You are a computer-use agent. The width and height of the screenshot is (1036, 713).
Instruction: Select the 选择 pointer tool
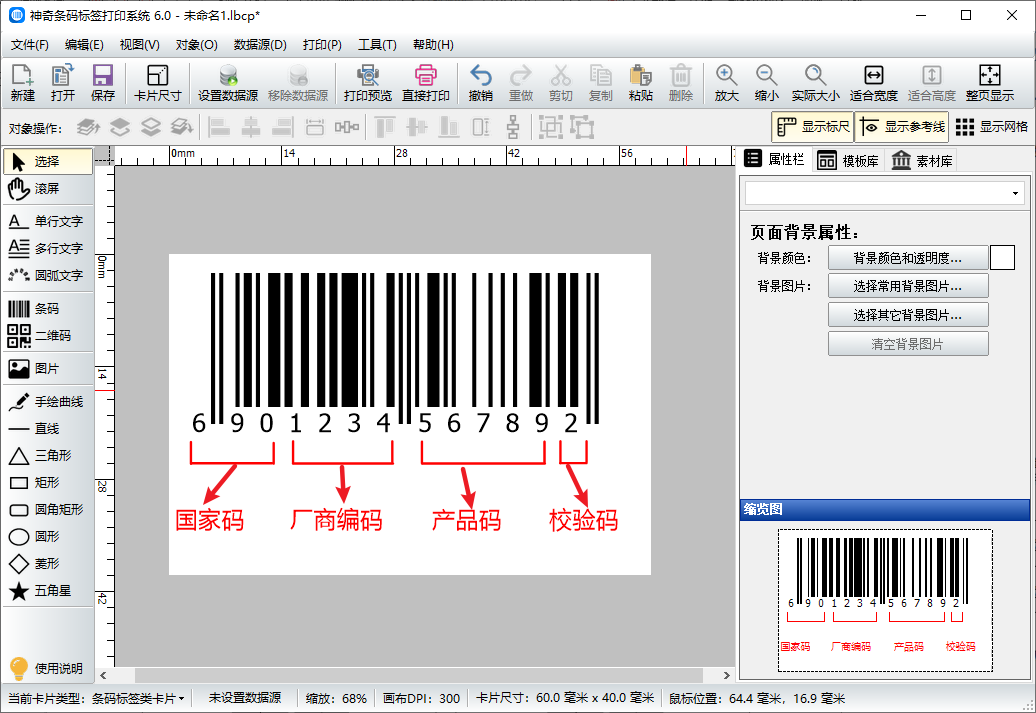coord(48,161)
